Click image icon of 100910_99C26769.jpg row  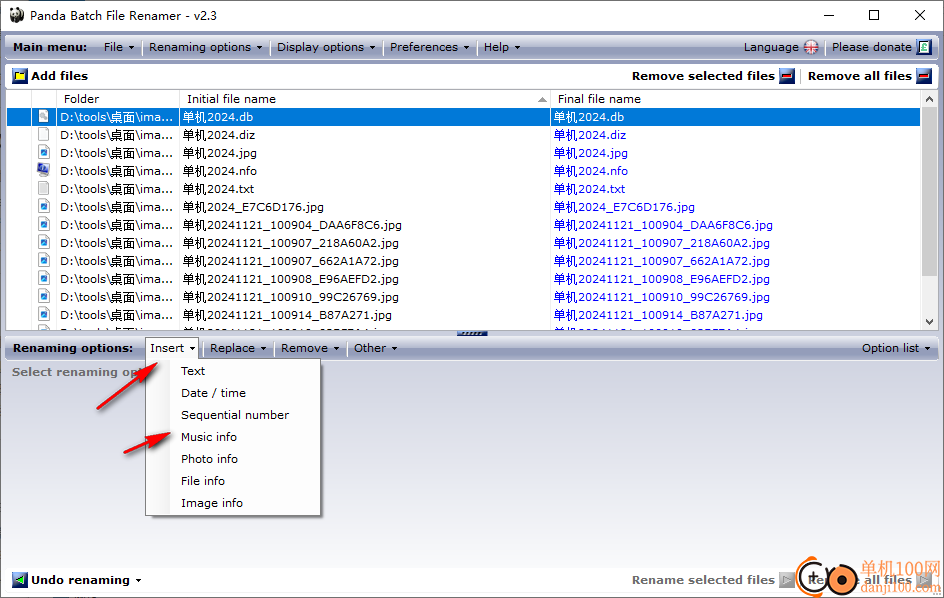pyautogui.click(x=43, y=296)
